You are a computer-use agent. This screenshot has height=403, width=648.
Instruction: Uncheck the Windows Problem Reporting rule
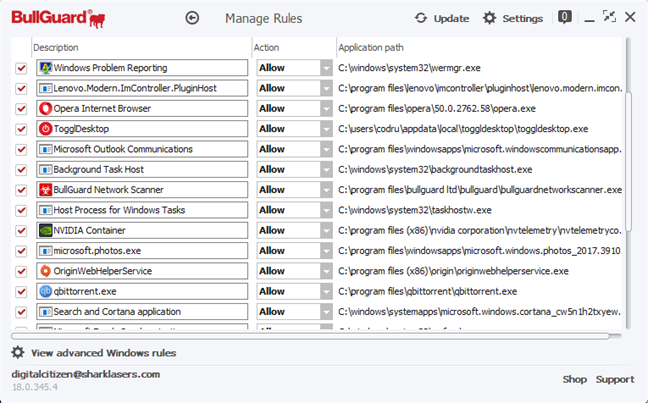(x=21, y=68)
